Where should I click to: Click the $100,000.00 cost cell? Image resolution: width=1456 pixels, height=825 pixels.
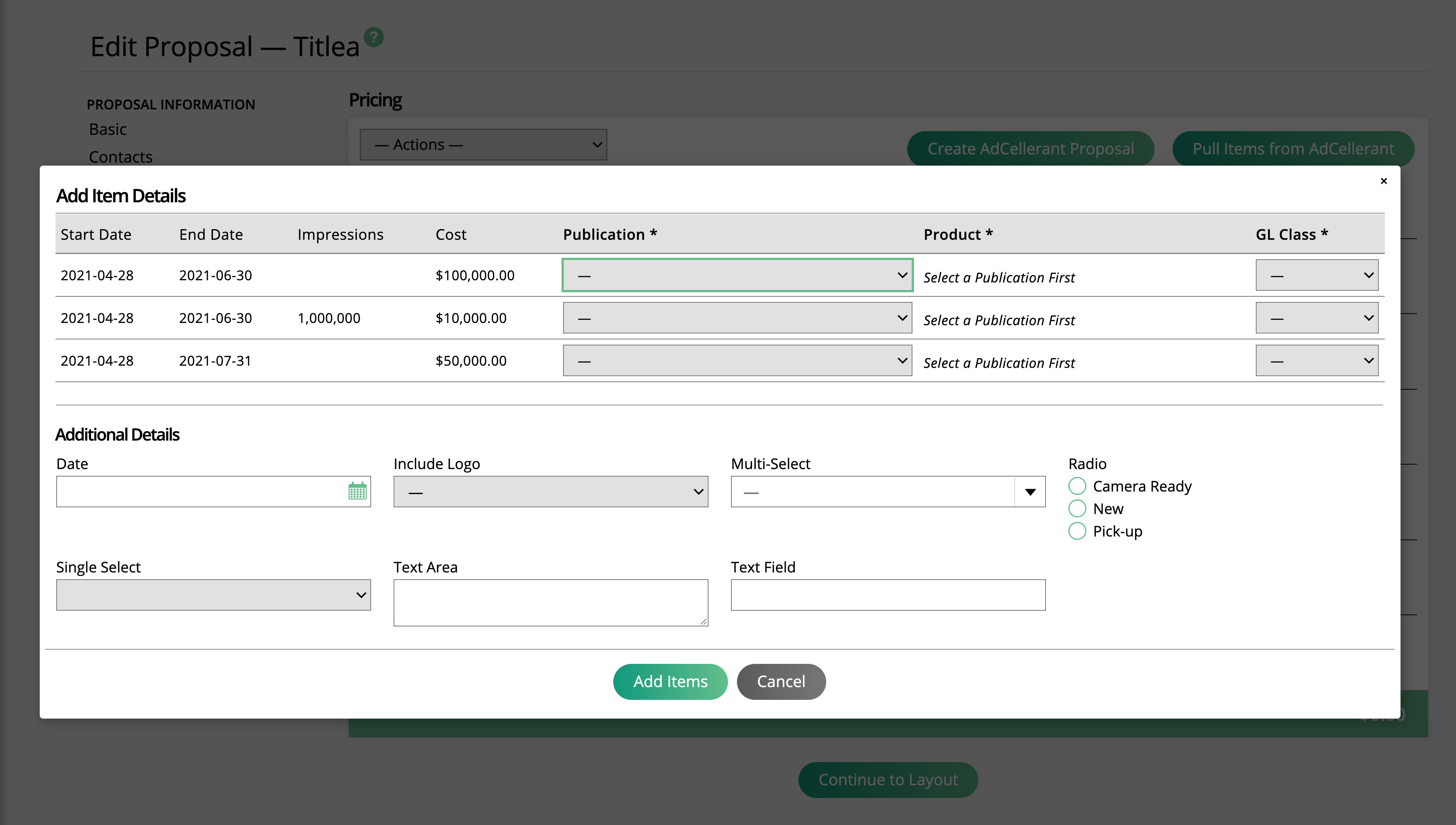[474, 275]
